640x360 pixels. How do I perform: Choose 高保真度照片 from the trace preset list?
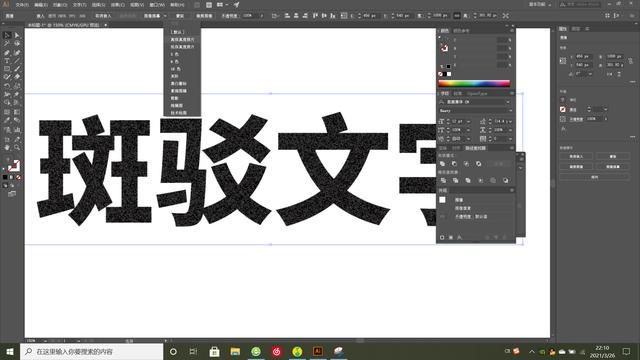point(182,40)
